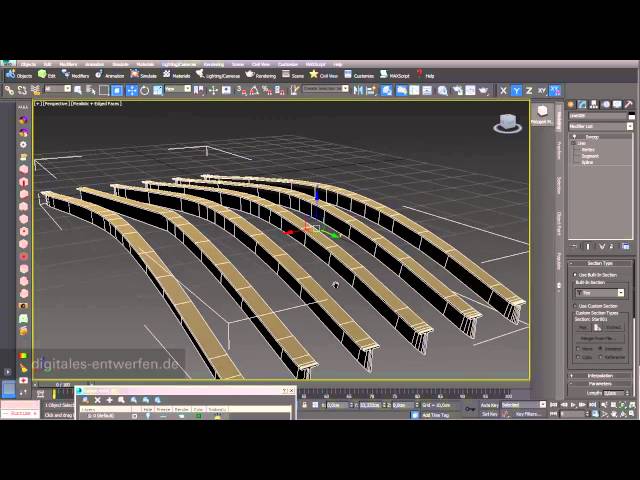Select the Vertex sub-object level

pos(588,149)
